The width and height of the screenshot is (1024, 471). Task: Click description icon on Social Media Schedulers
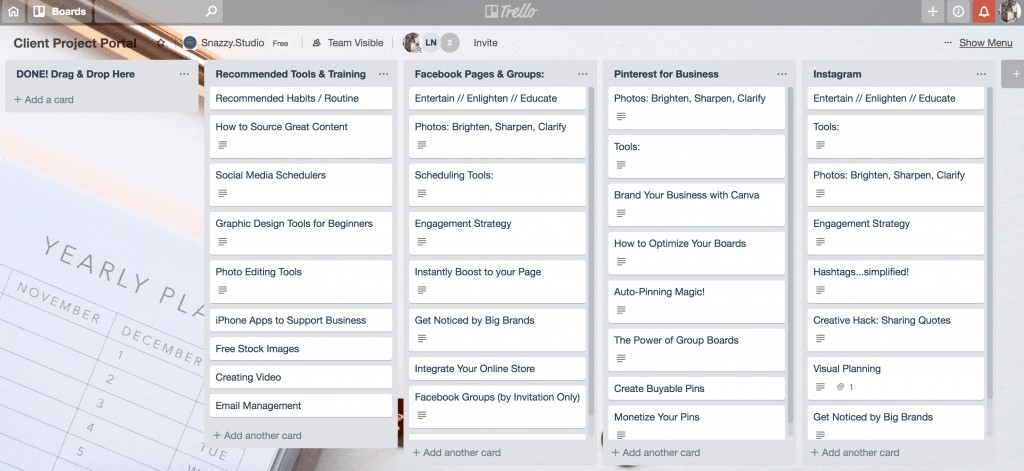coord(223,193)
